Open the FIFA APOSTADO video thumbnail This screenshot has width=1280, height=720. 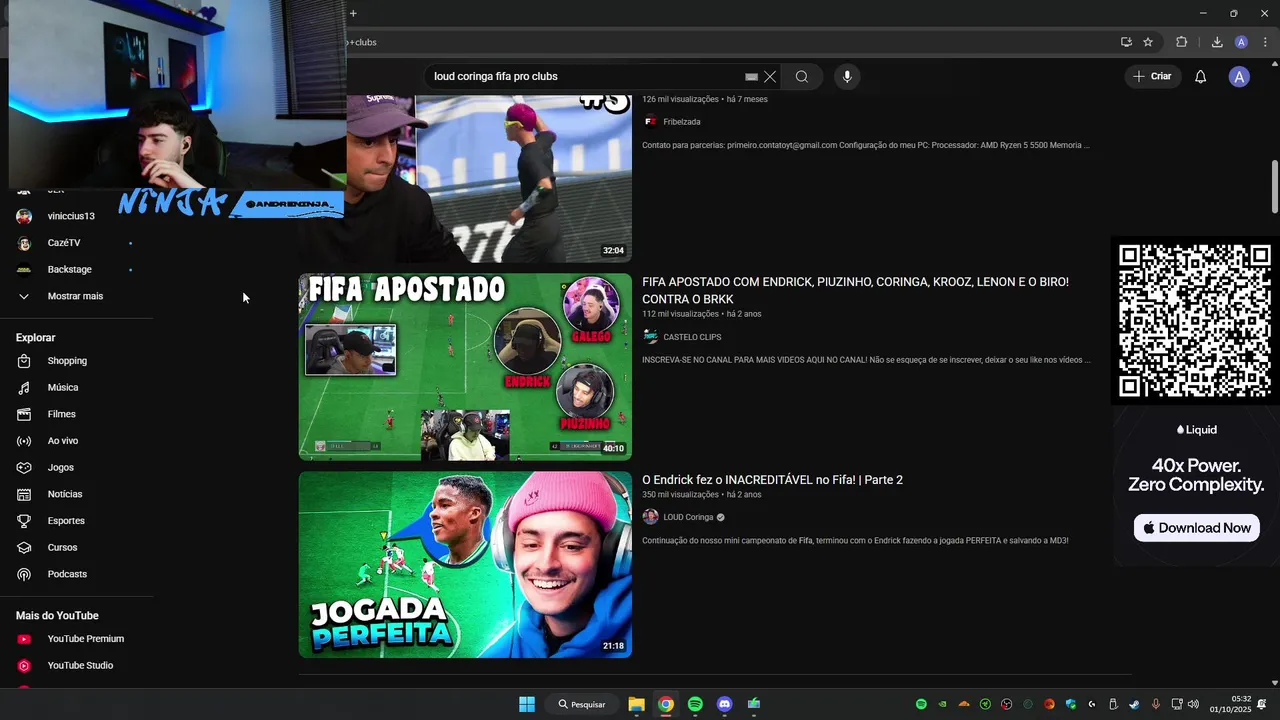(465, 366)
